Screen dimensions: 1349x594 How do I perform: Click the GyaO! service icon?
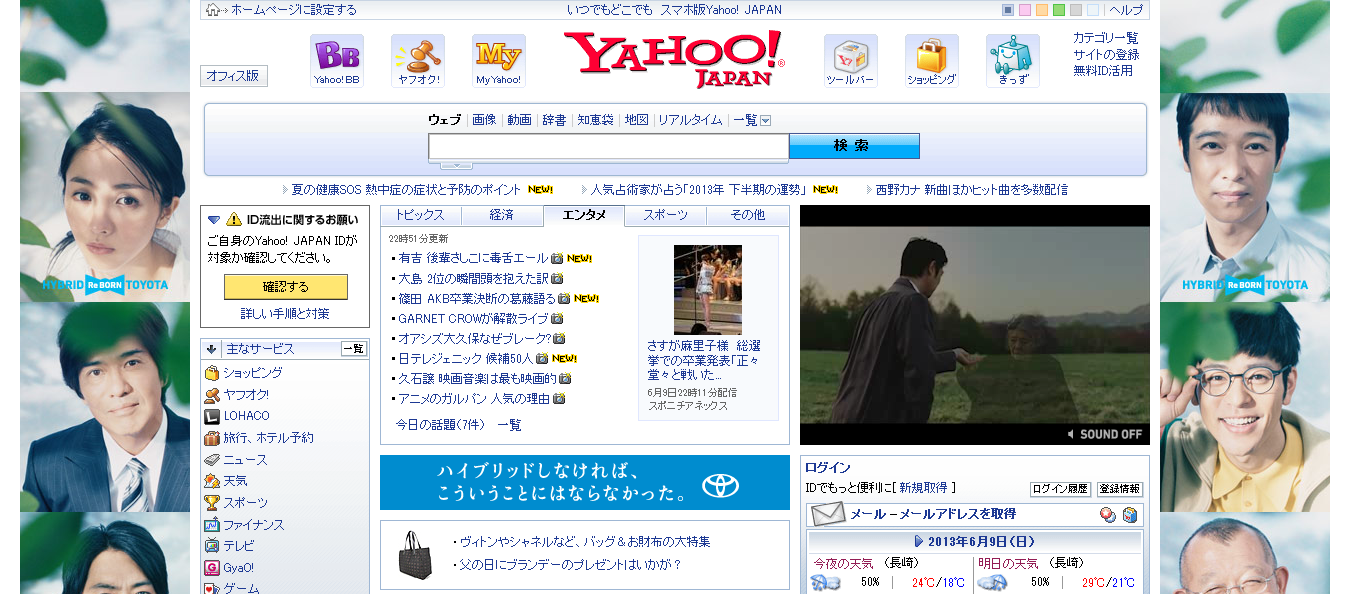pos(212,568)
